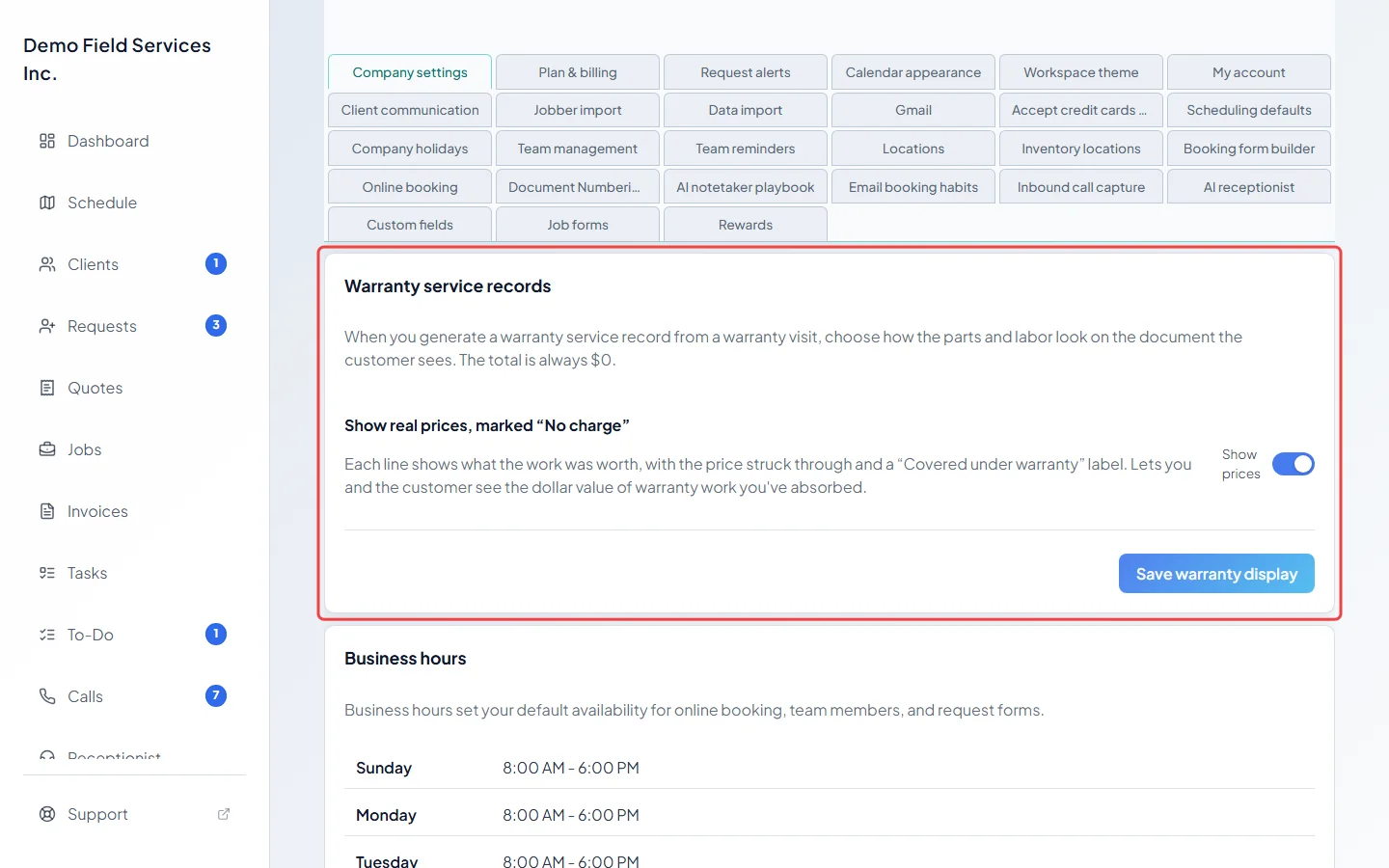Click the Schedule map icon
This screenshot has width=1389, height=868.
47,203
